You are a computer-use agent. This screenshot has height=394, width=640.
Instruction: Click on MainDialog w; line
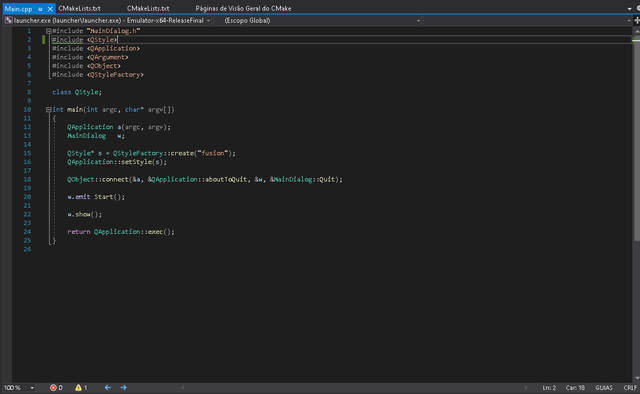96,136
